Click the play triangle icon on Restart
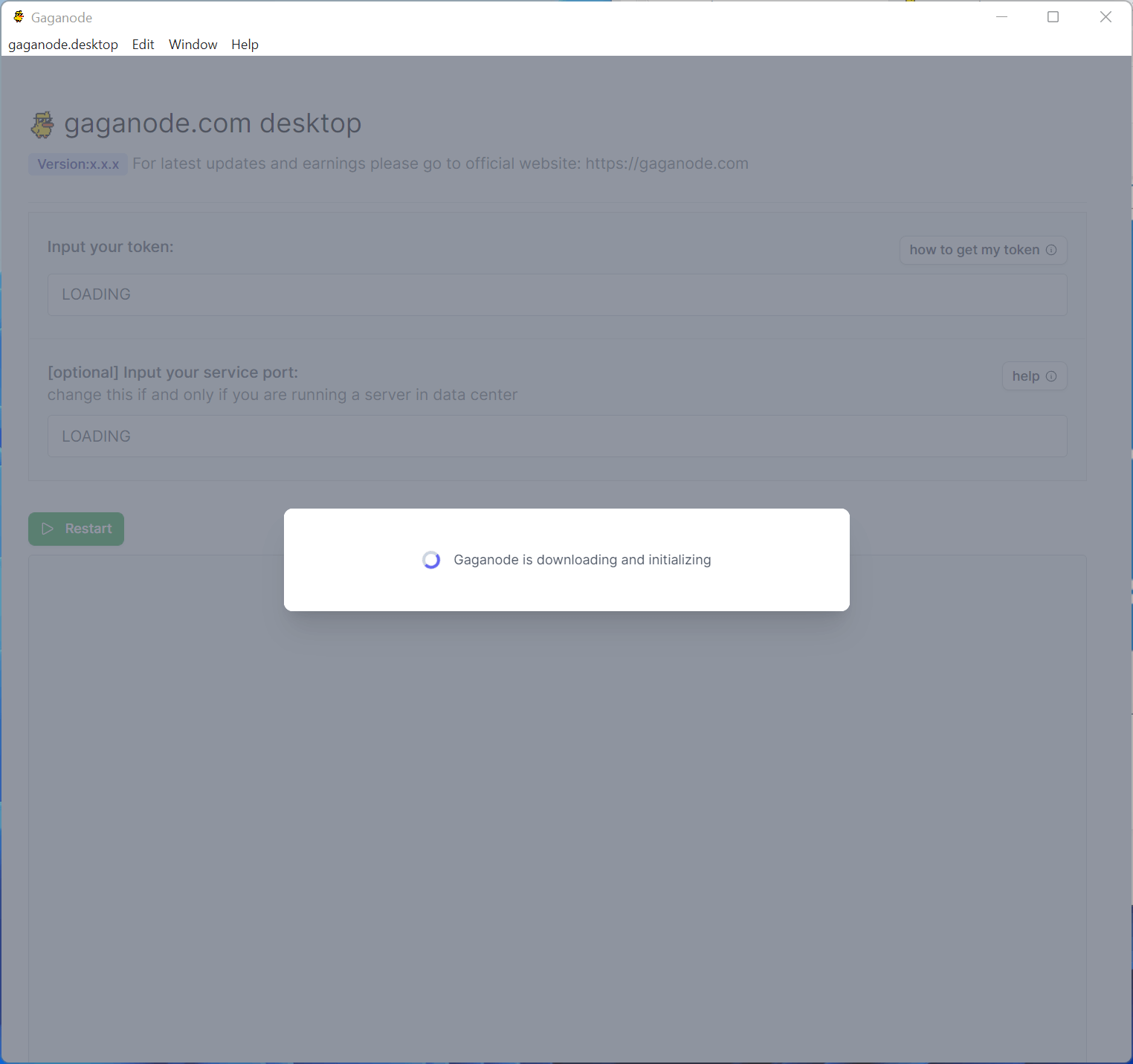The image size is (1133, 1064). (48, 529)
